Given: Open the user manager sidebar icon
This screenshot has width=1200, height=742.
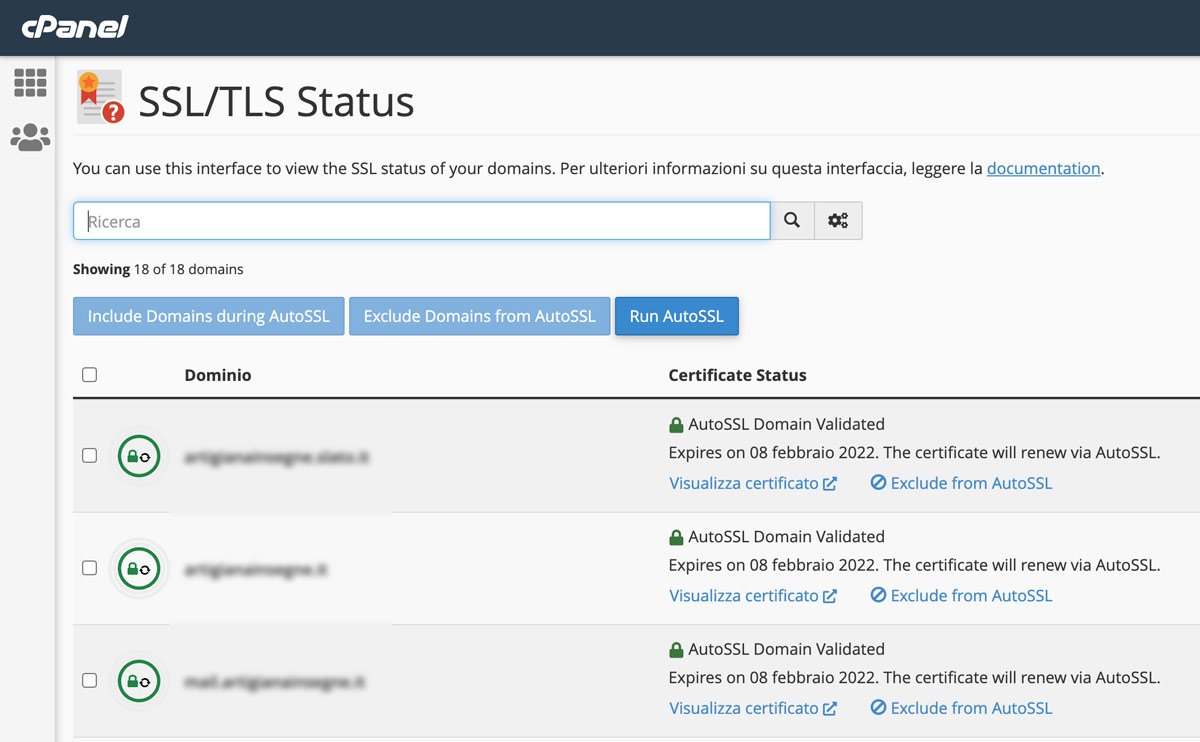Looking at the screenshot, I should (x=30, y=137).
